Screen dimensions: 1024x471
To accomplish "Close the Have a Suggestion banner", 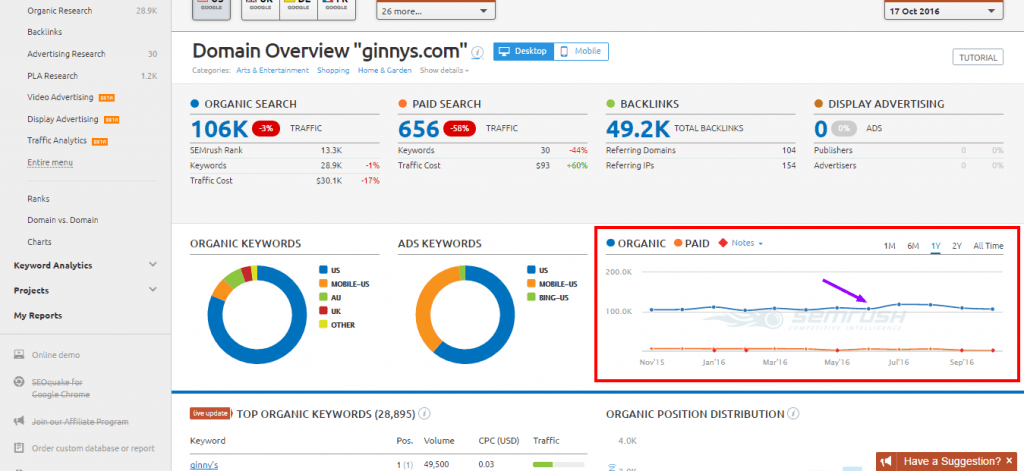I will [1009, 461].
